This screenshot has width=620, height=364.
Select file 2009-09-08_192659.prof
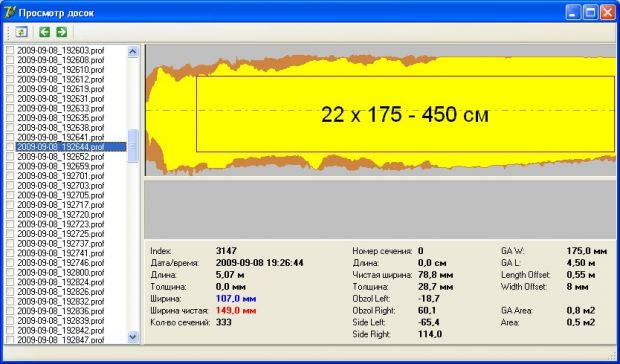click(60, 166)
